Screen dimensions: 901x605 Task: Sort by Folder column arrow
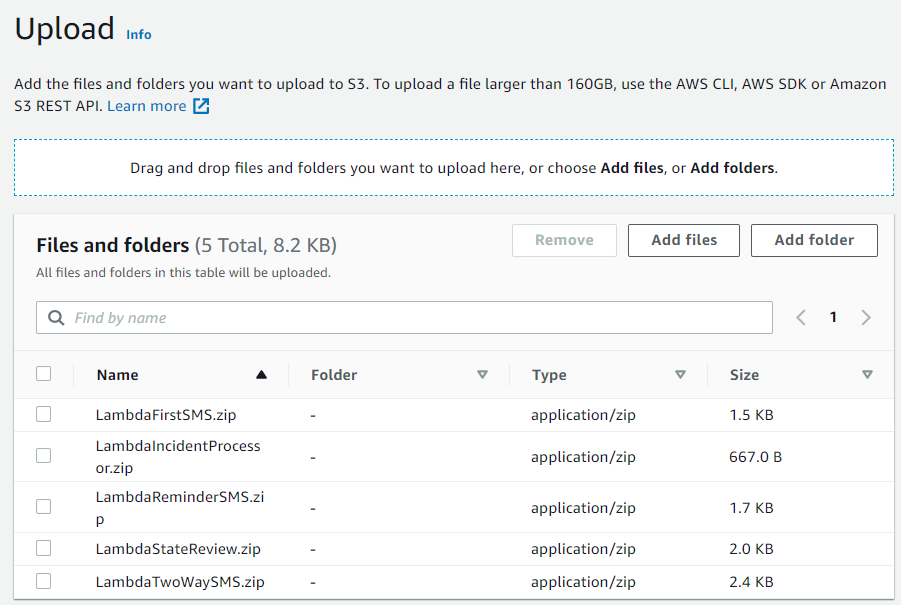tap(482, 375)
